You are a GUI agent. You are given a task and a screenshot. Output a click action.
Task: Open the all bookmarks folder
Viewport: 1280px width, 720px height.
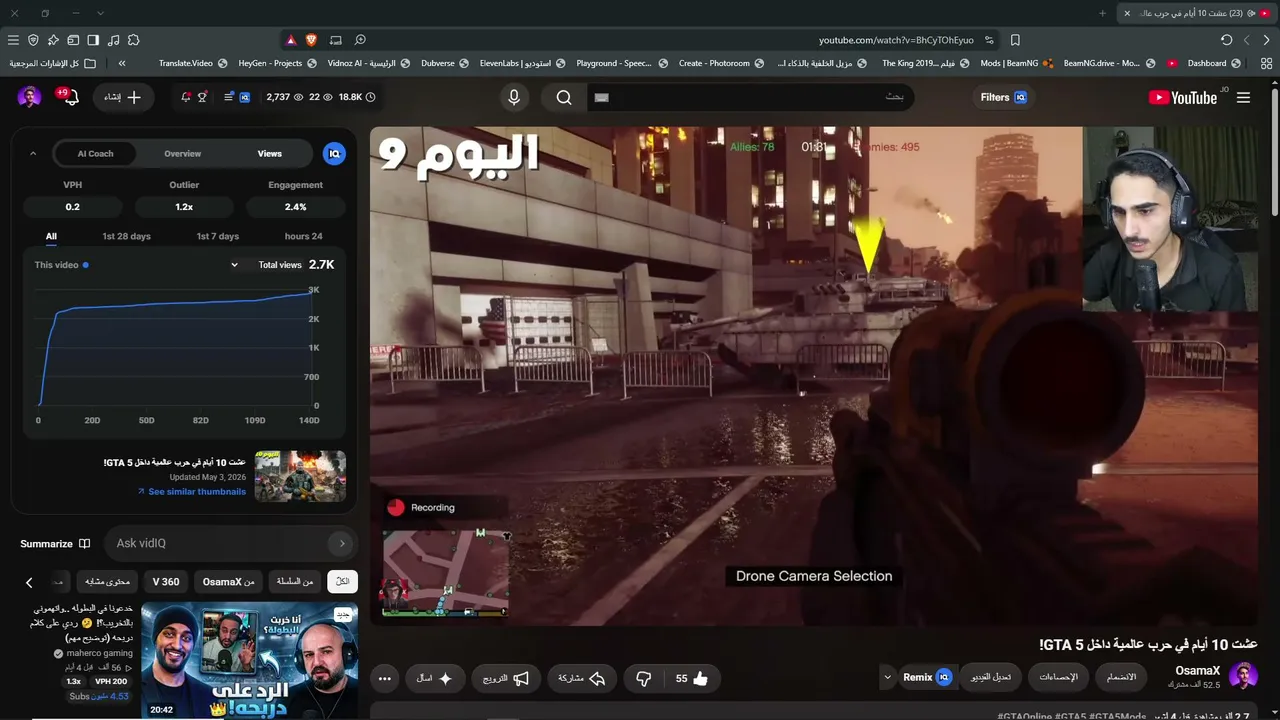point(53,63)
